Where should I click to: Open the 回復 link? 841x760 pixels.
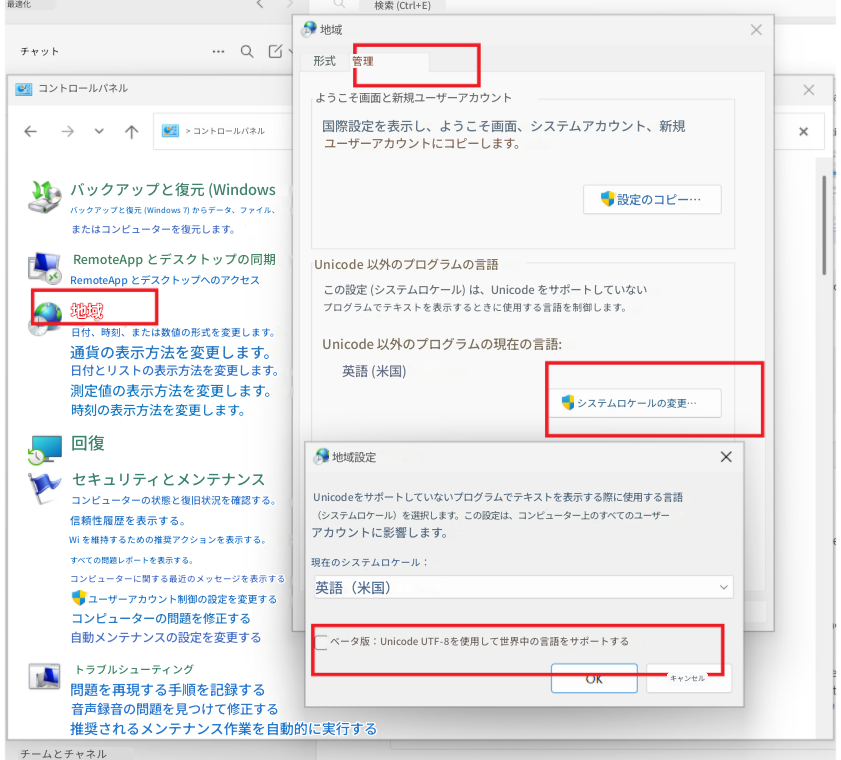tap(88, 443)
